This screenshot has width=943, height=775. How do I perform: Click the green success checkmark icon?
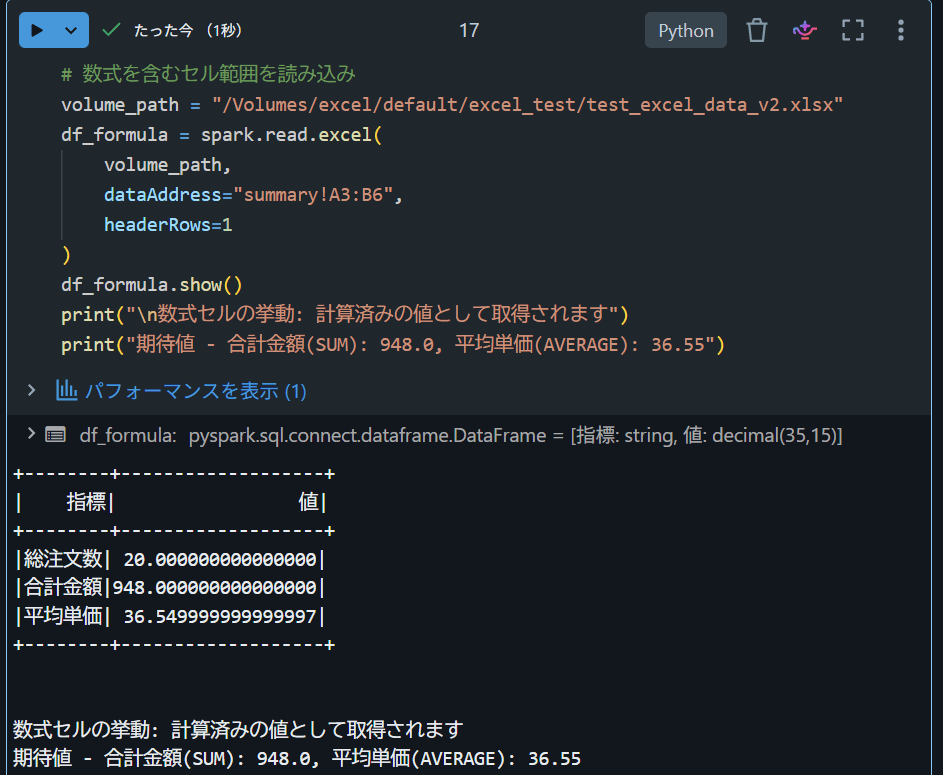111,30
